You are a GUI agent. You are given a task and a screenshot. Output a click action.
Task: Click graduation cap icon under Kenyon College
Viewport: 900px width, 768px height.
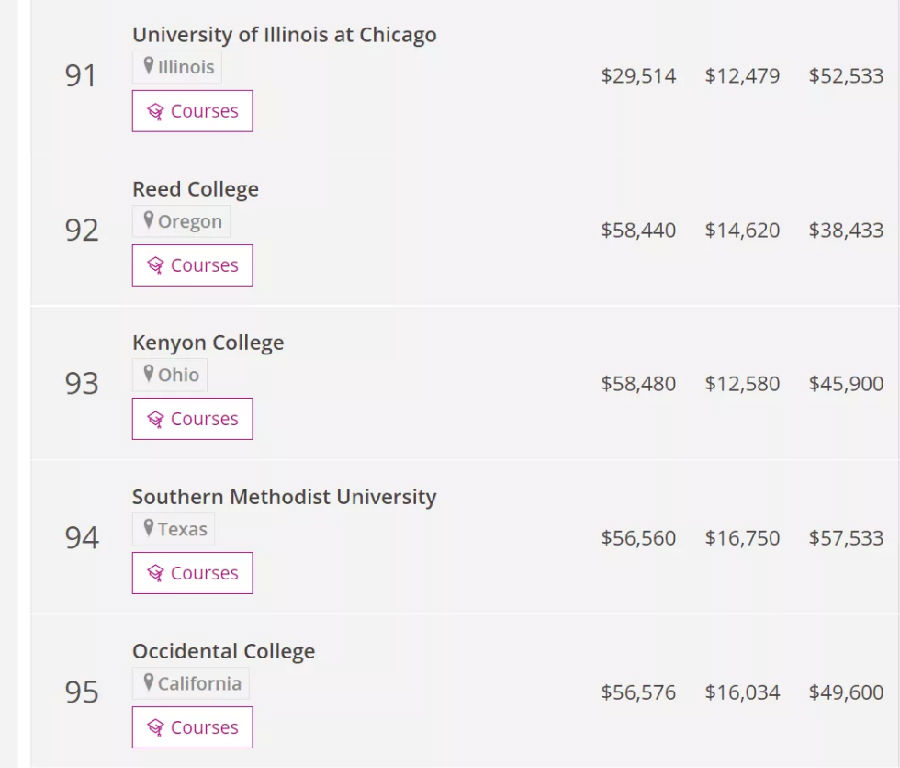pyautogui.click(x=155, y=420)
